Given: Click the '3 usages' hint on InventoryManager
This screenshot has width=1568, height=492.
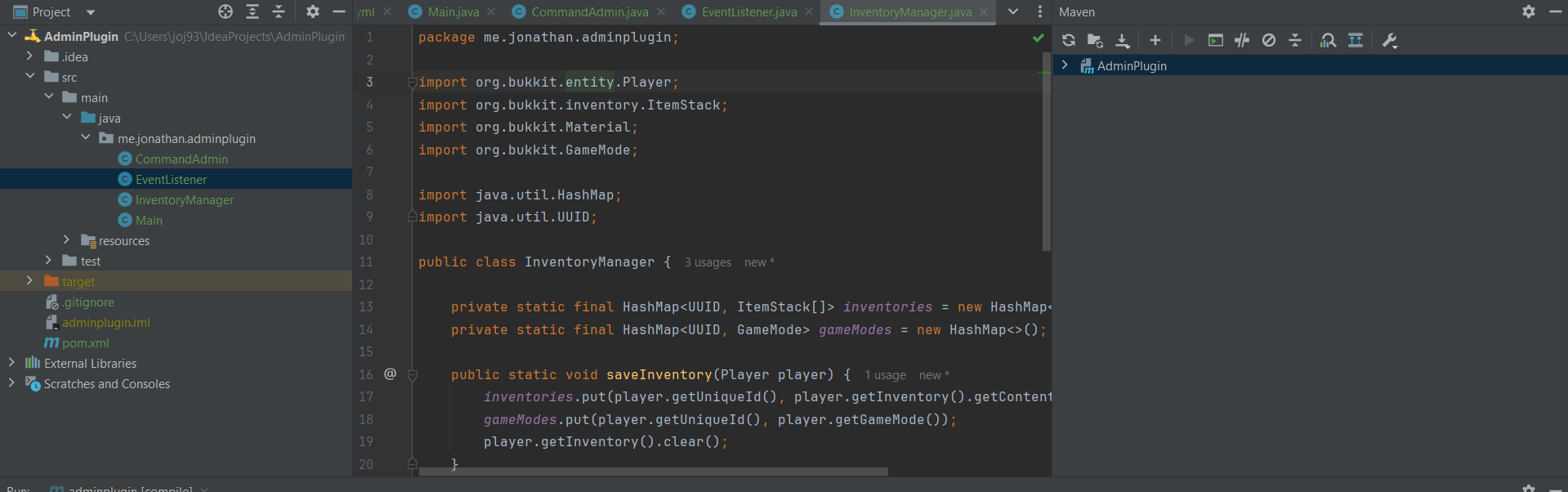Looking at the screenshot, I should [708, 262].
